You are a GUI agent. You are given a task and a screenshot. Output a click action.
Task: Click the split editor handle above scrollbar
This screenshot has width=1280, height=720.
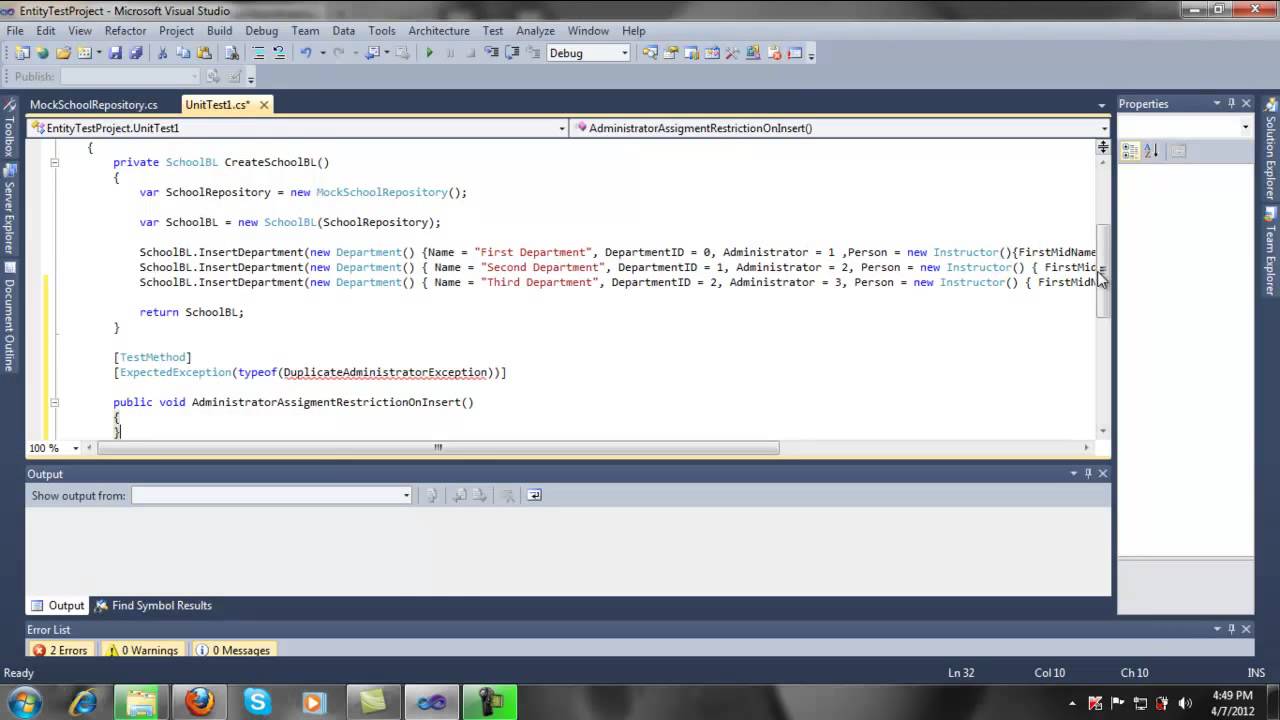pyautogui.click(x=1103, y=147)
